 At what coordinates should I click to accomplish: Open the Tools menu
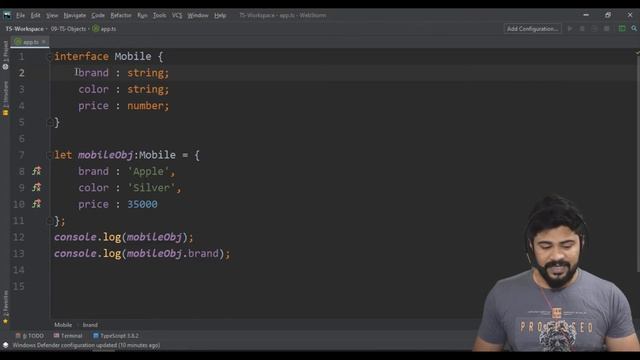tap(159, 16)
